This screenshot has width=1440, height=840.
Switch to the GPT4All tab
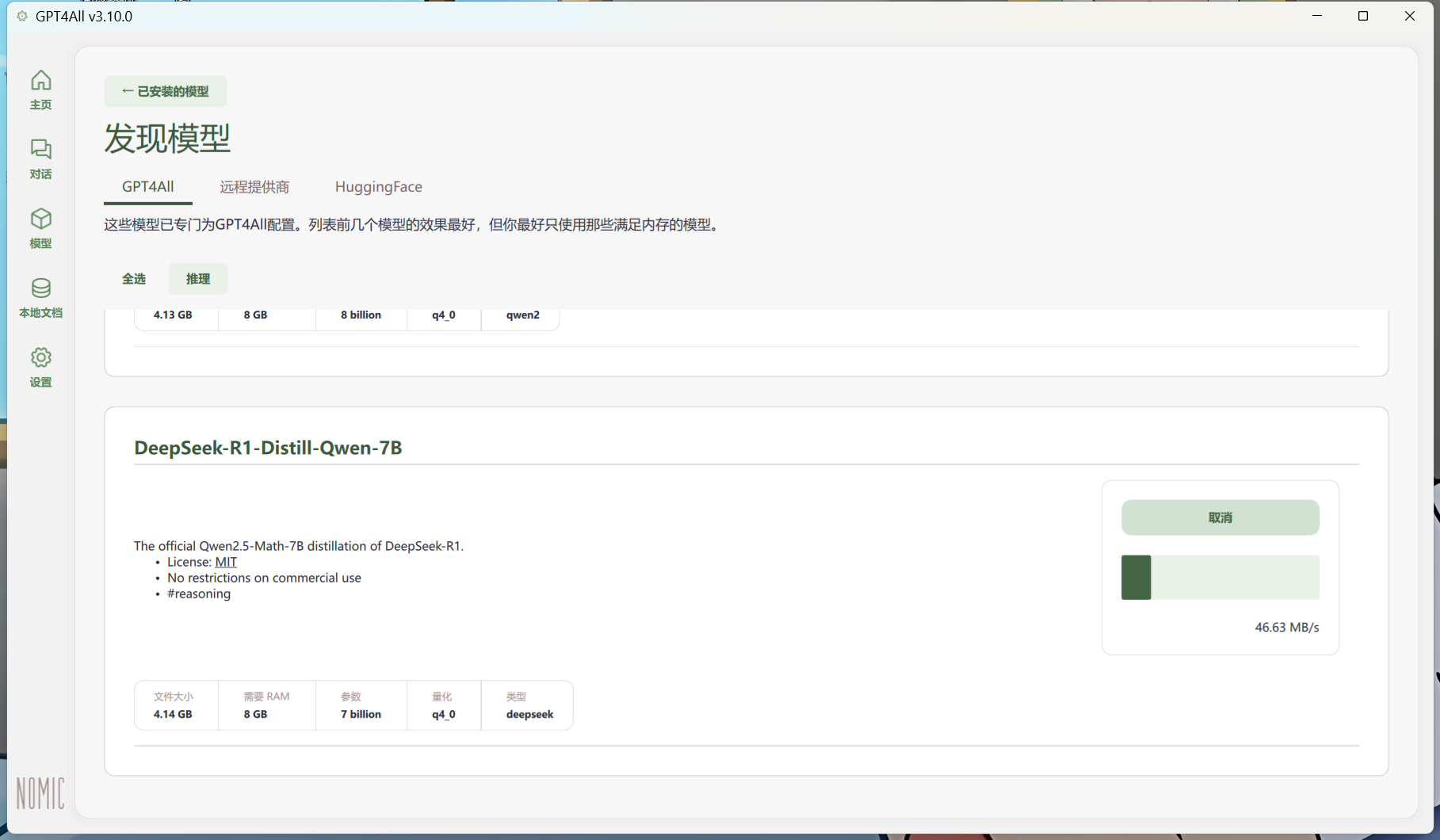(x=147, y=187)
